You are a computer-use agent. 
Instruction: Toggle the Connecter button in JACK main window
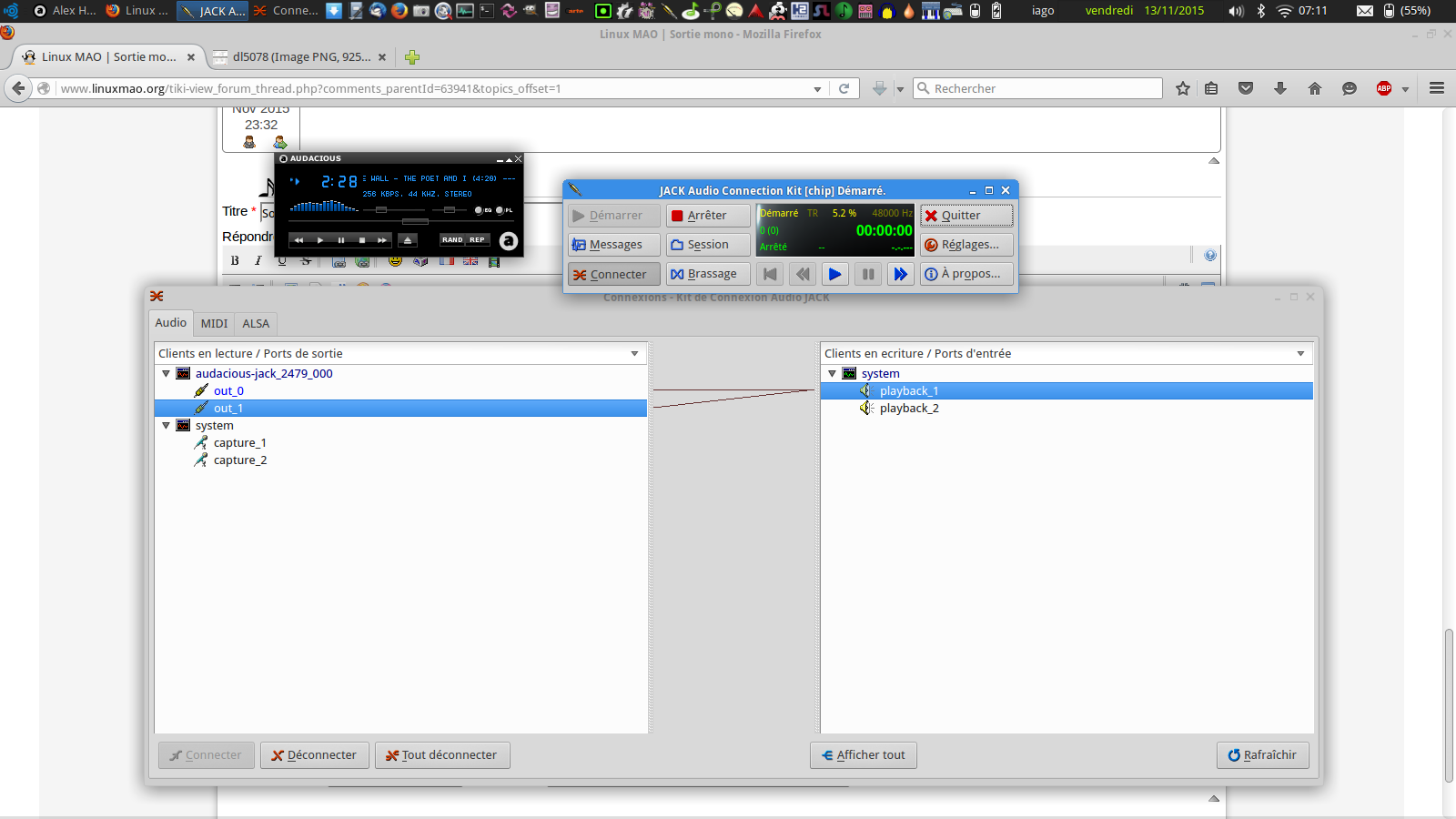614,274
